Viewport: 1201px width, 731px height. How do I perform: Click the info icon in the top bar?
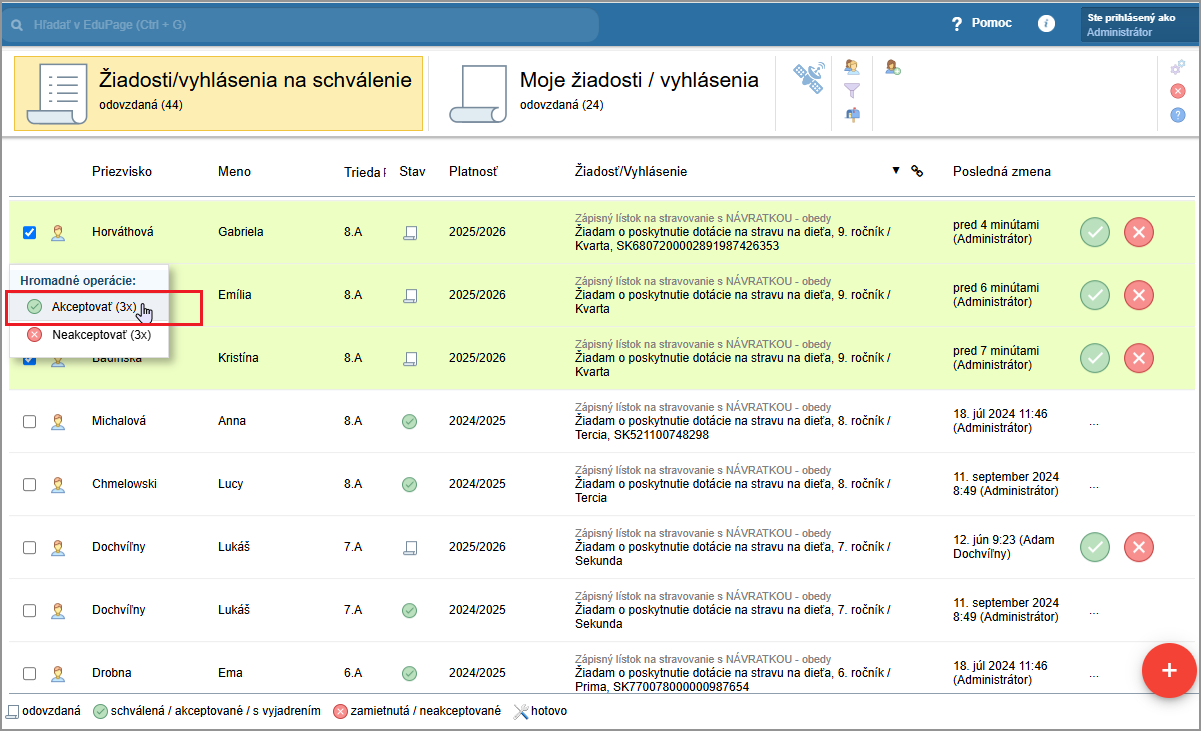(1046, 23)
